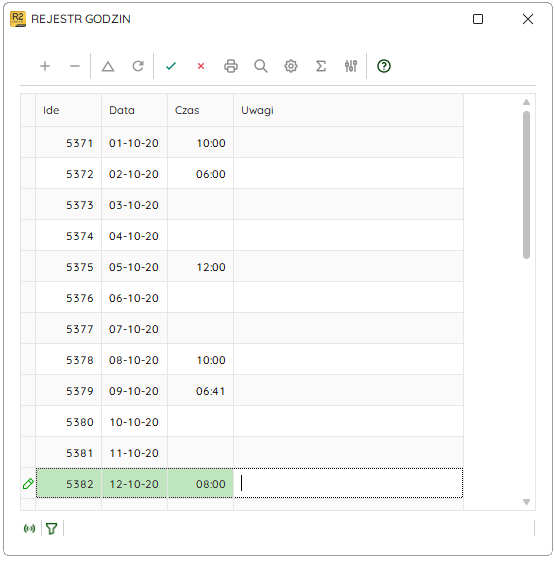Click the triangle edit icon in toolbar
The image size is (555, 562).
click(x=108, y=66)
